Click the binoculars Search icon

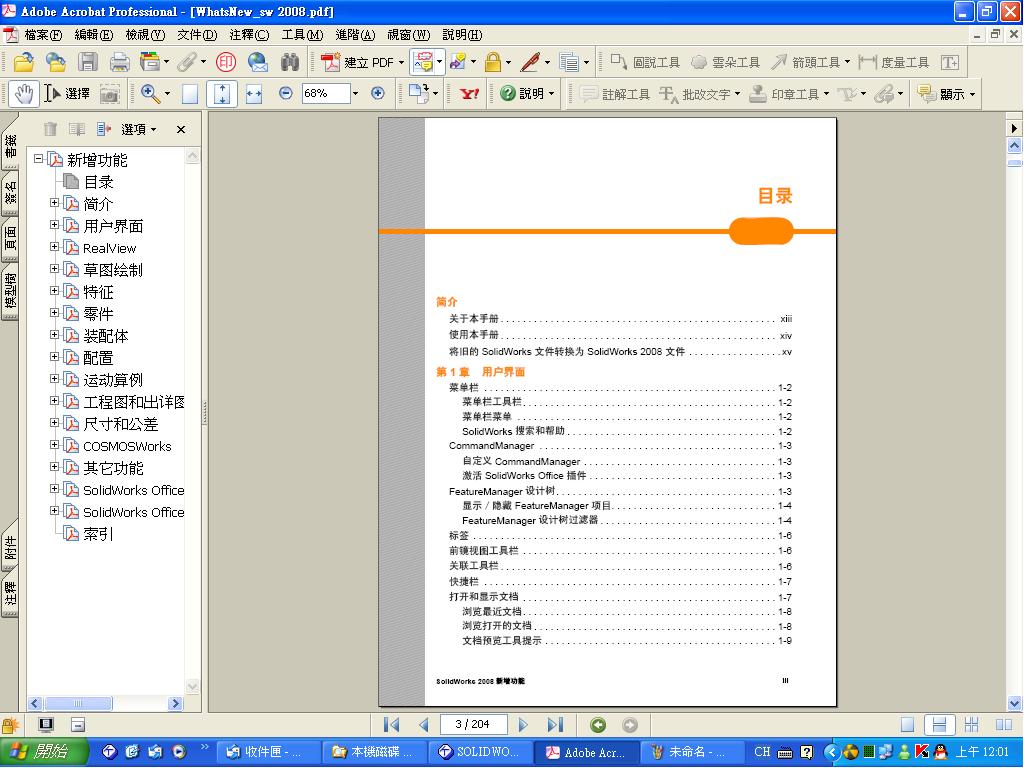[289, 62]
